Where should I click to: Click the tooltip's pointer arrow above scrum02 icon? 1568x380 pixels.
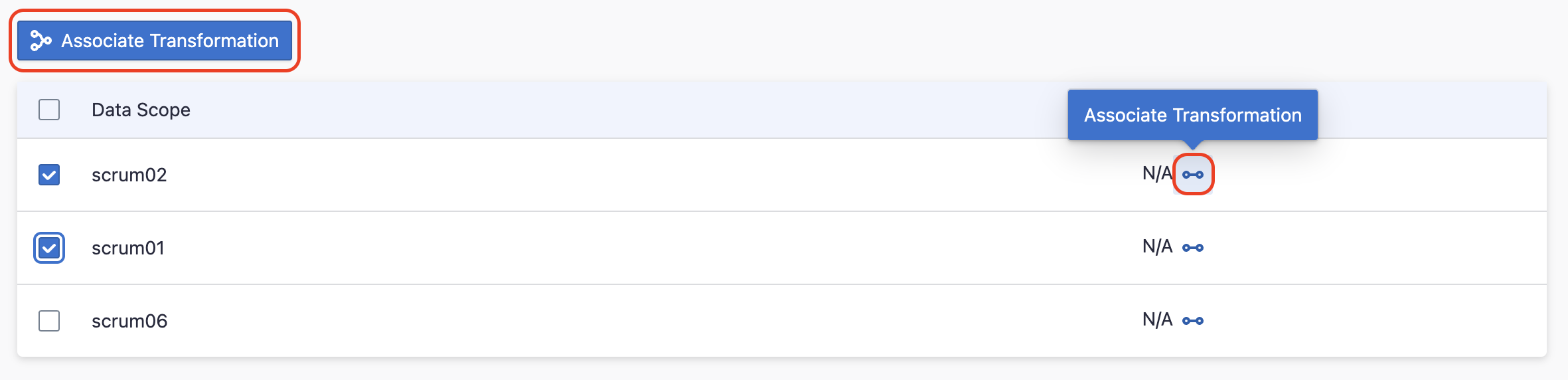pyautogui.click(x=1193, y=144)
